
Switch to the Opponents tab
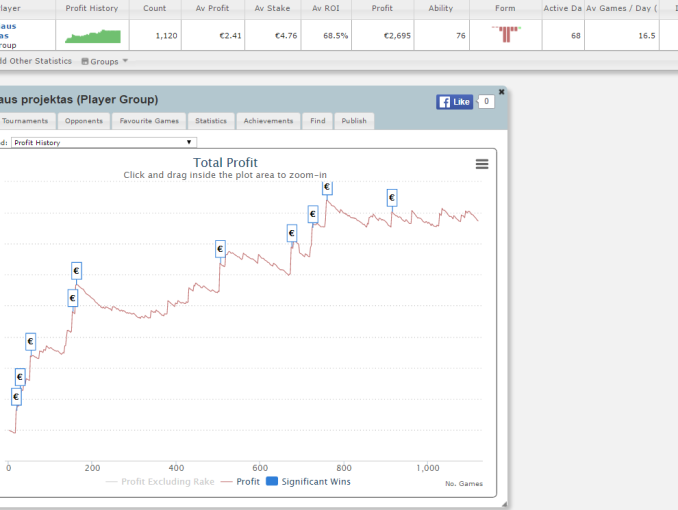point(84,121)
